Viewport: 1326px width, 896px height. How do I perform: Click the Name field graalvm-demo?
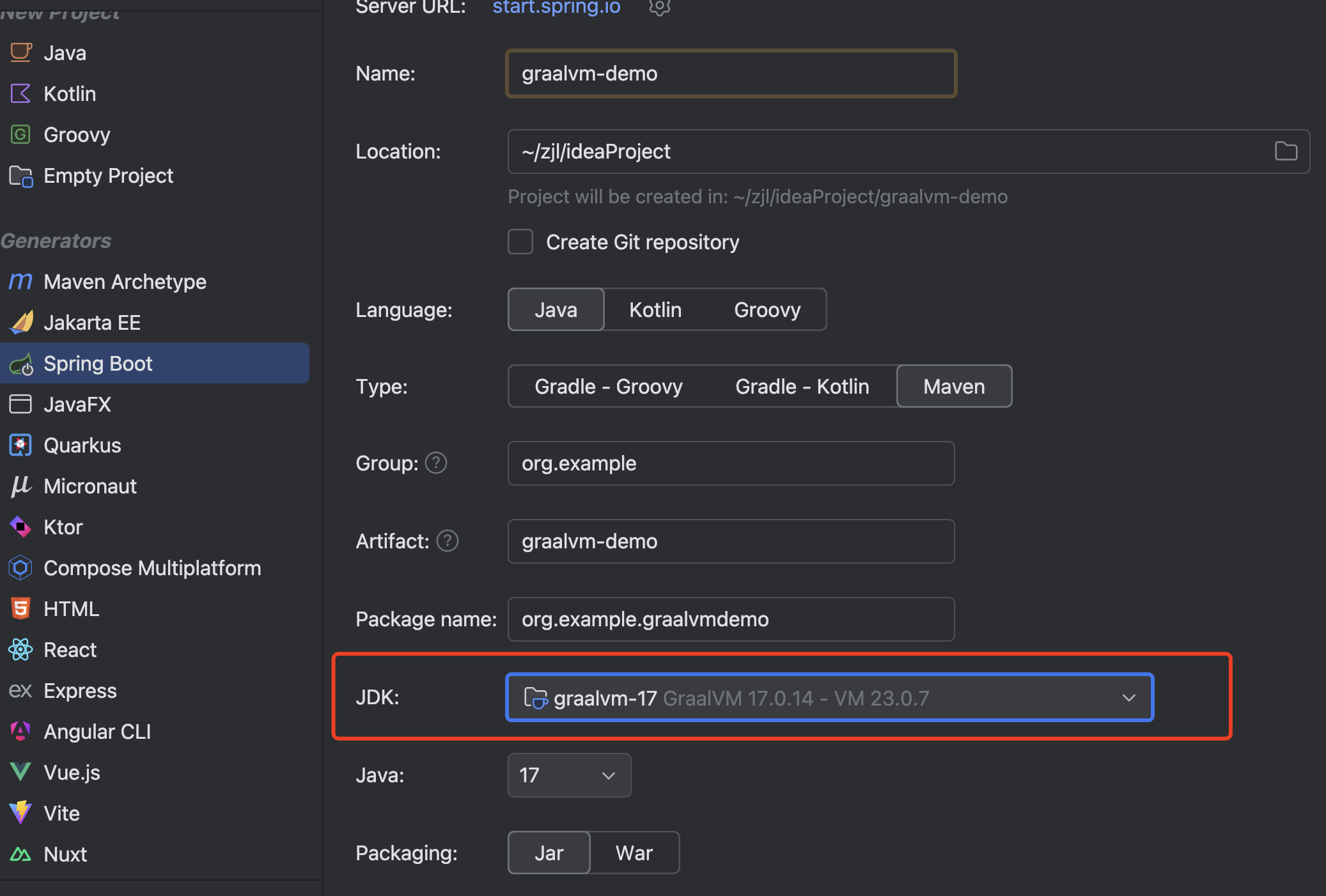[x=731, y=73]
